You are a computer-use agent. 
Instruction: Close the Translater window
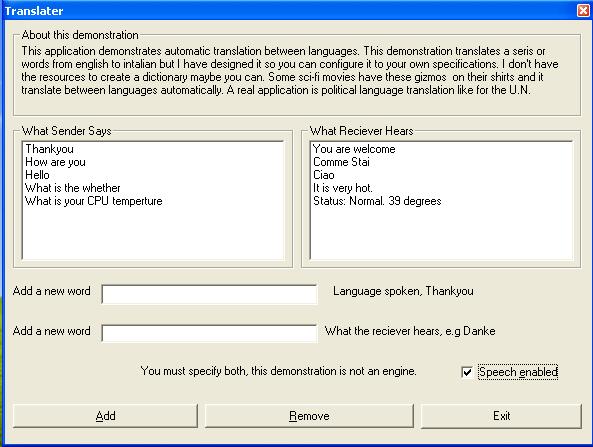click(583, 10)
